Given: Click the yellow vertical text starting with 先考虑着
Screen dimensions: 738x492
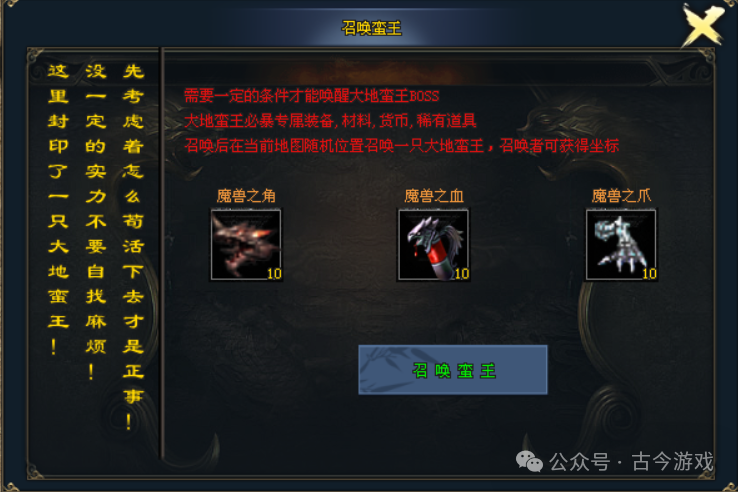Looking at the screenshot, I should pyautogui.click(x=133, y=246).
